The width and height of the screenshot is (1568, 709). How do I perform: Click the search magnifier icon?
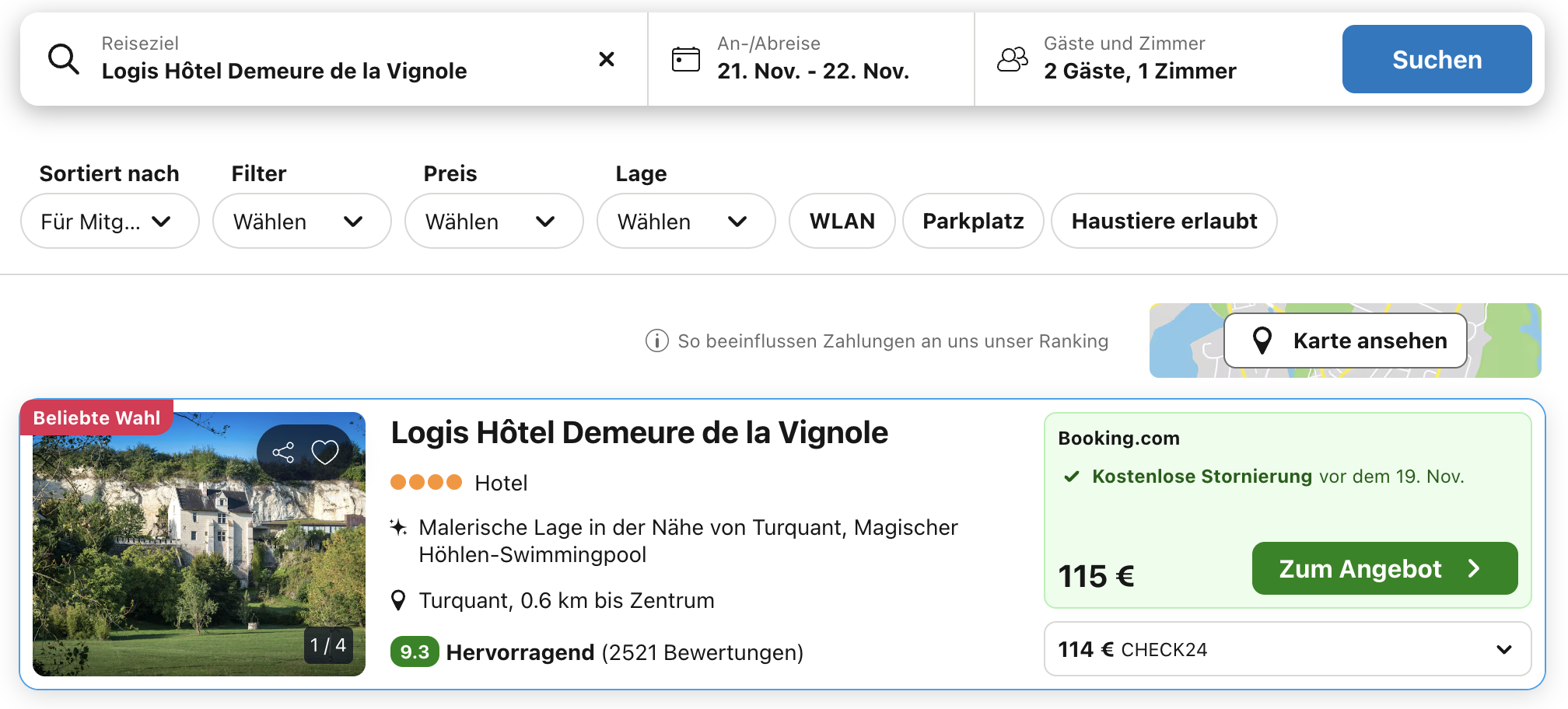(63, 58)
